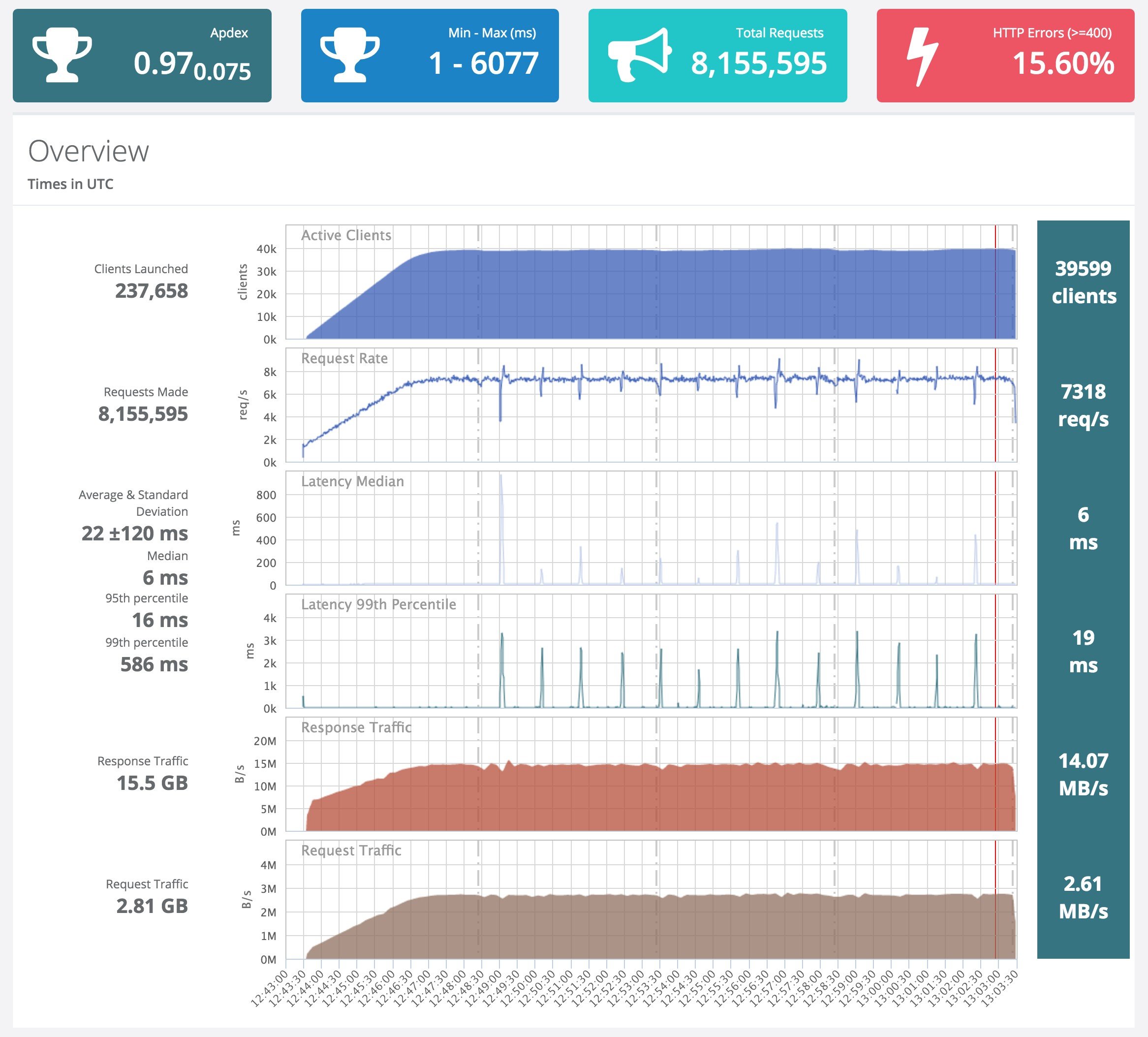Click the megaphone icon in the Total Requests card

(x=640, y=55)
